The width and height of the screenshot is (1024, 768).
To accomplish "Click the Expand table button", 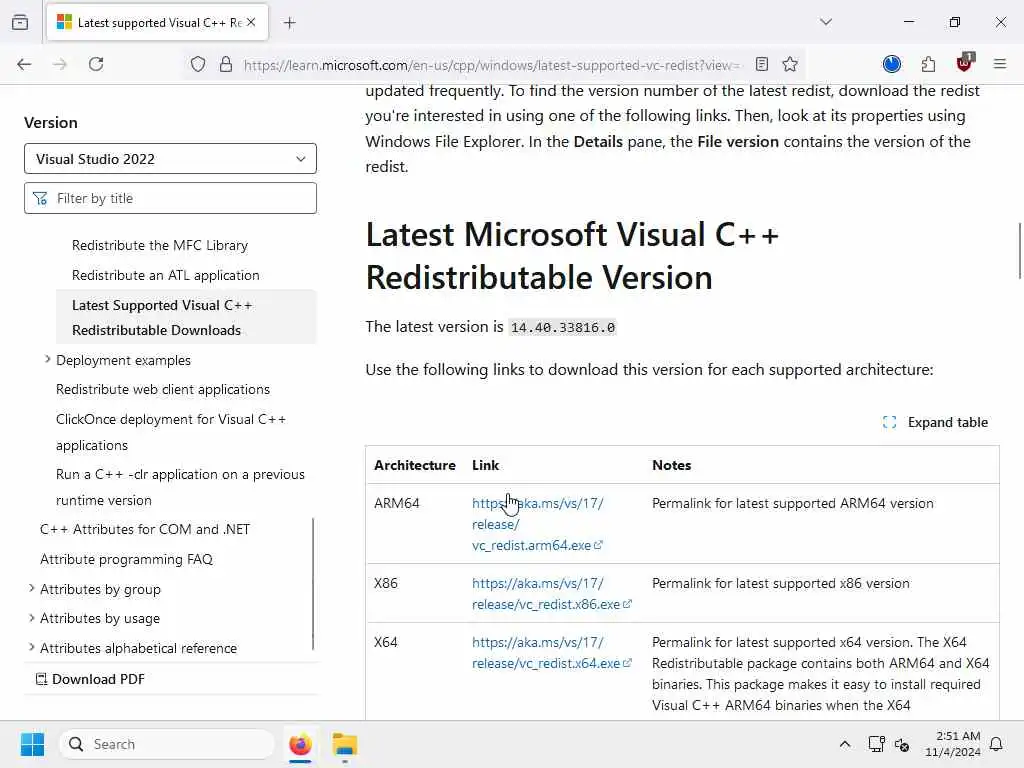I will coord(935,423).
